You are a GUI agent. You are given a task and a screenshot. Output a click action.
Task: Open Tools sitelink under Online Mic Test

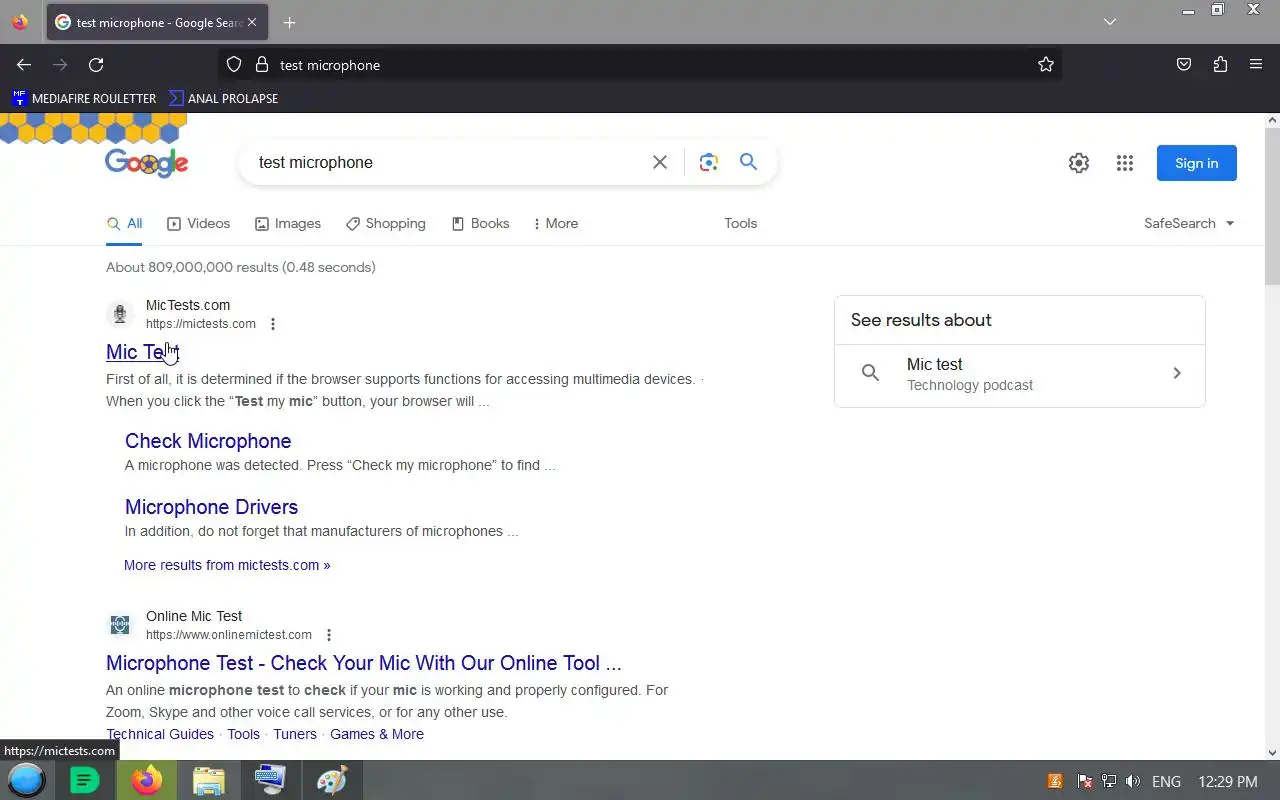pos(243,734)
